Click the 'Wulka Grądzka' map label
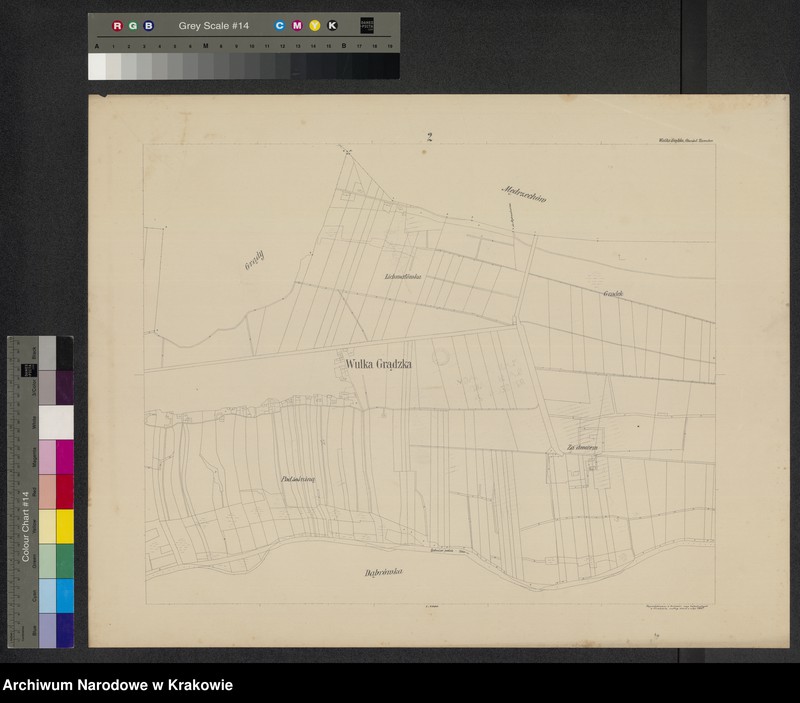The width and height of the screenshot is (800, 703). 378,365
